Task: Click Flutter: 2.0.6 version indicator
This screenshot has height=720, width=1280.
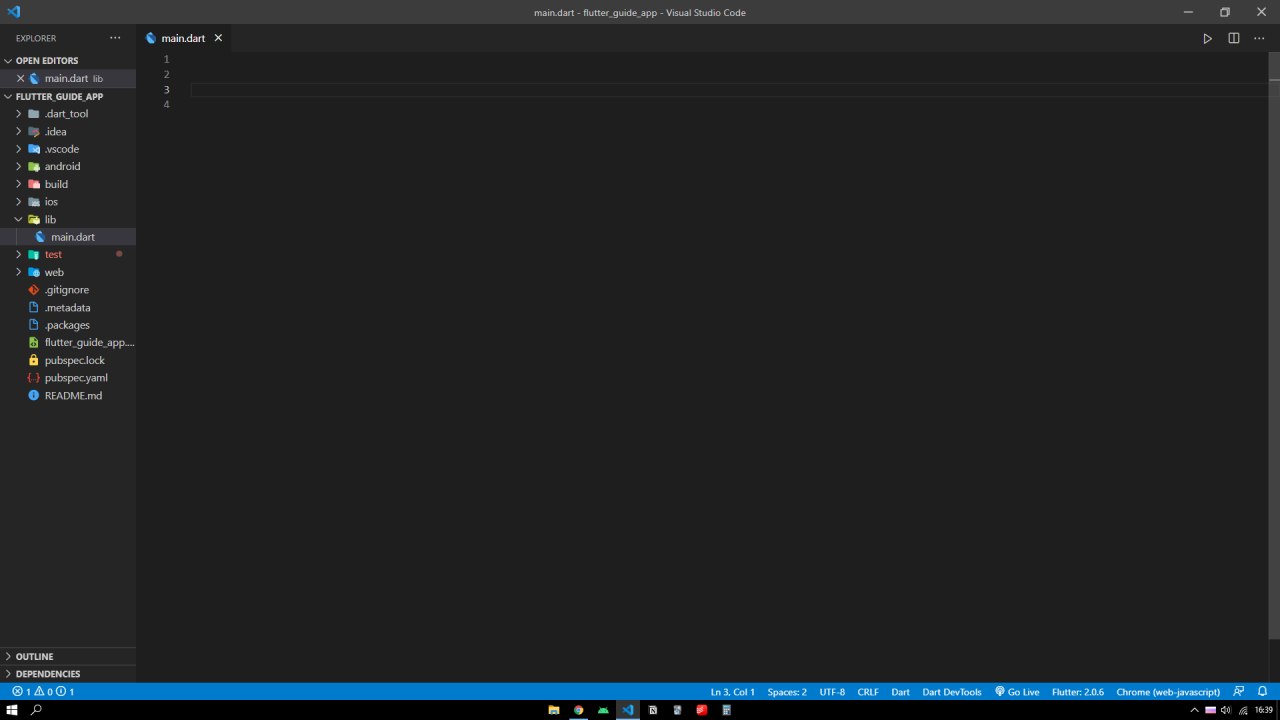Action: pyautogui.click(x=1078, y=692)
